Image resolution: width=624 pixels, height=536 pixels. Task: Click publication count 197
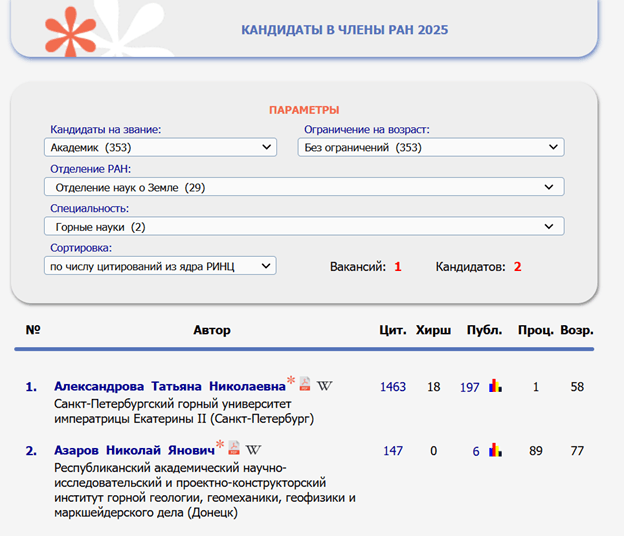tap(470, 387)
